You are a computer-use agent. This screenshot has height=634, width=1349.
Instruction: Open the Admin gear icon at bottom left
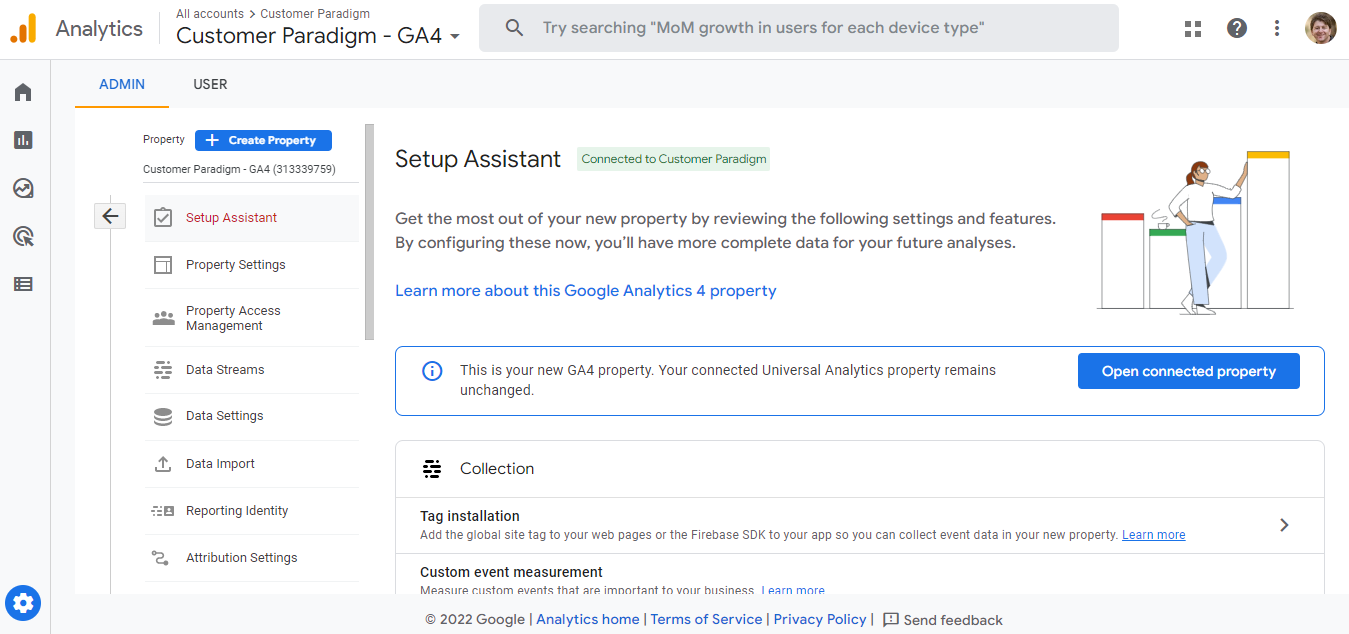coord(23,602)
